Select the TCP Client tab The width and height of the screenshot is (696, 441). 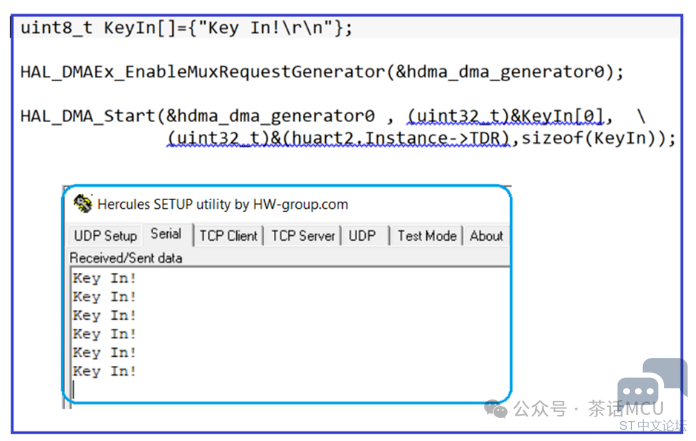point(228,236)
